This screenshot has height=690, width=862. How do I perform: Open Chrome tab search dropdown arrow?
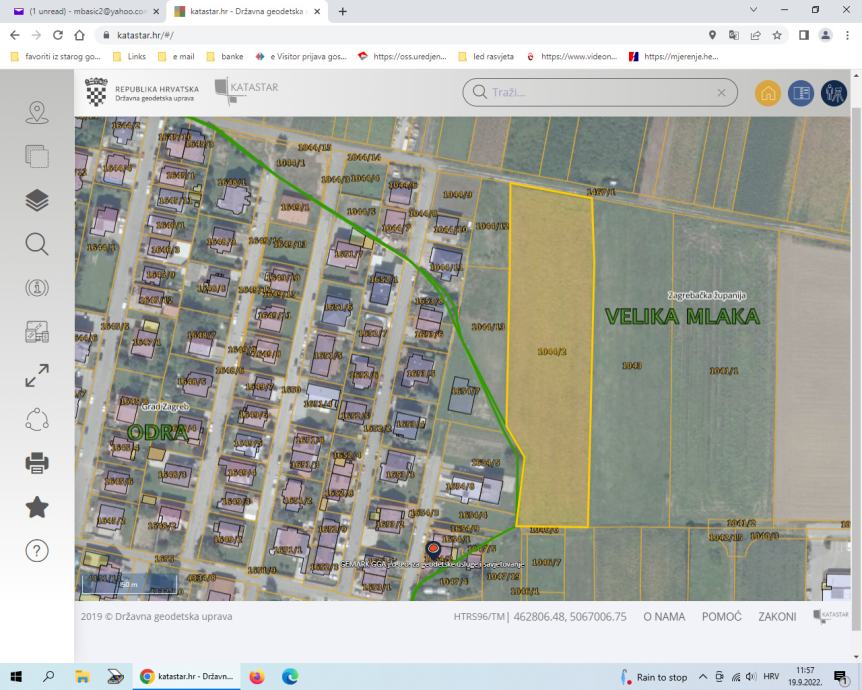point(754,10)
